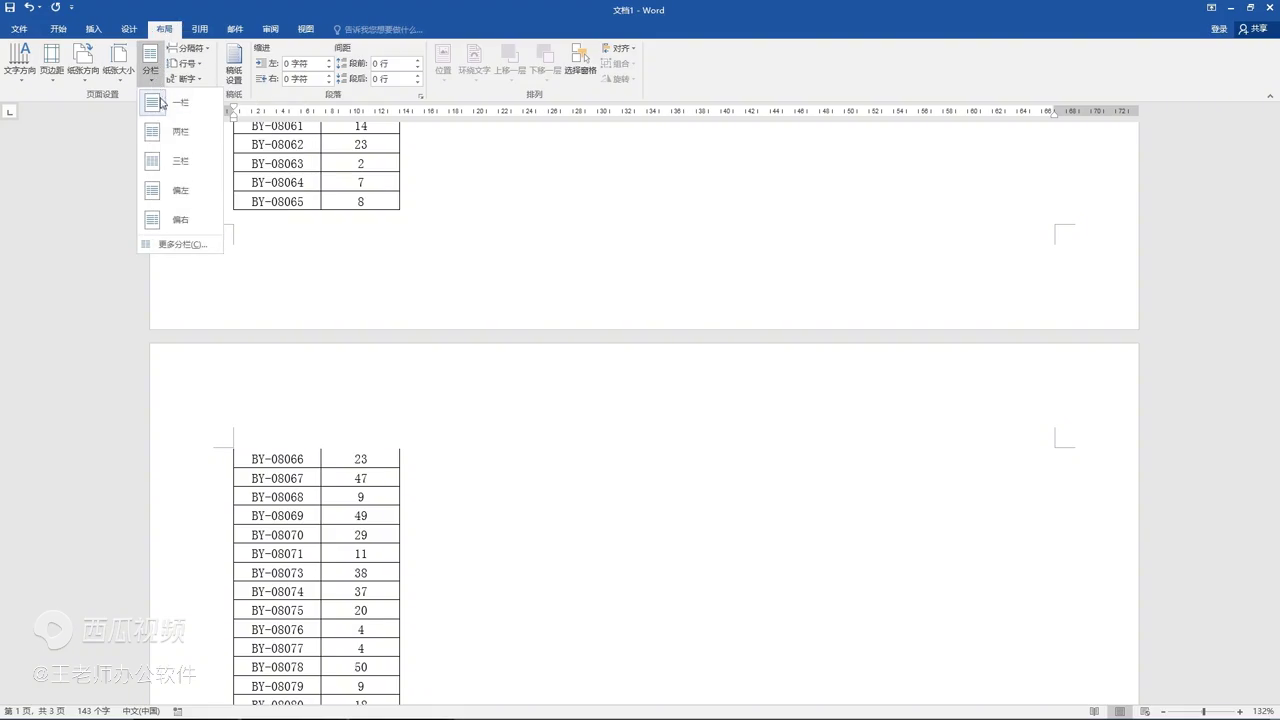Click the 位置 position icon
Image resolution: width=1280 pixels, height=720 pixels.
pyautogui.click(x=443, y=62)
